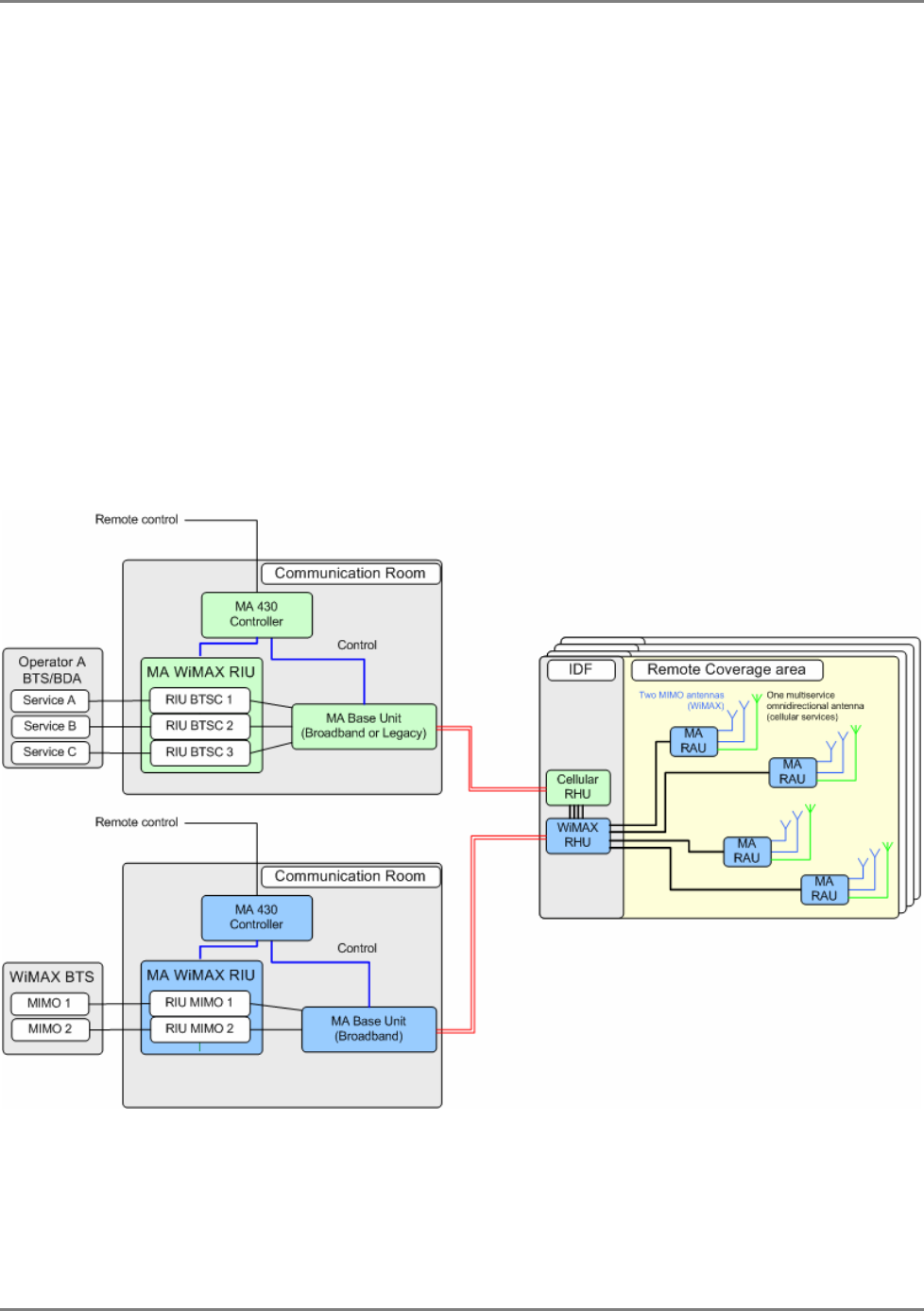Click the blue MA WiMAX RIU heading

coord(201,975)
